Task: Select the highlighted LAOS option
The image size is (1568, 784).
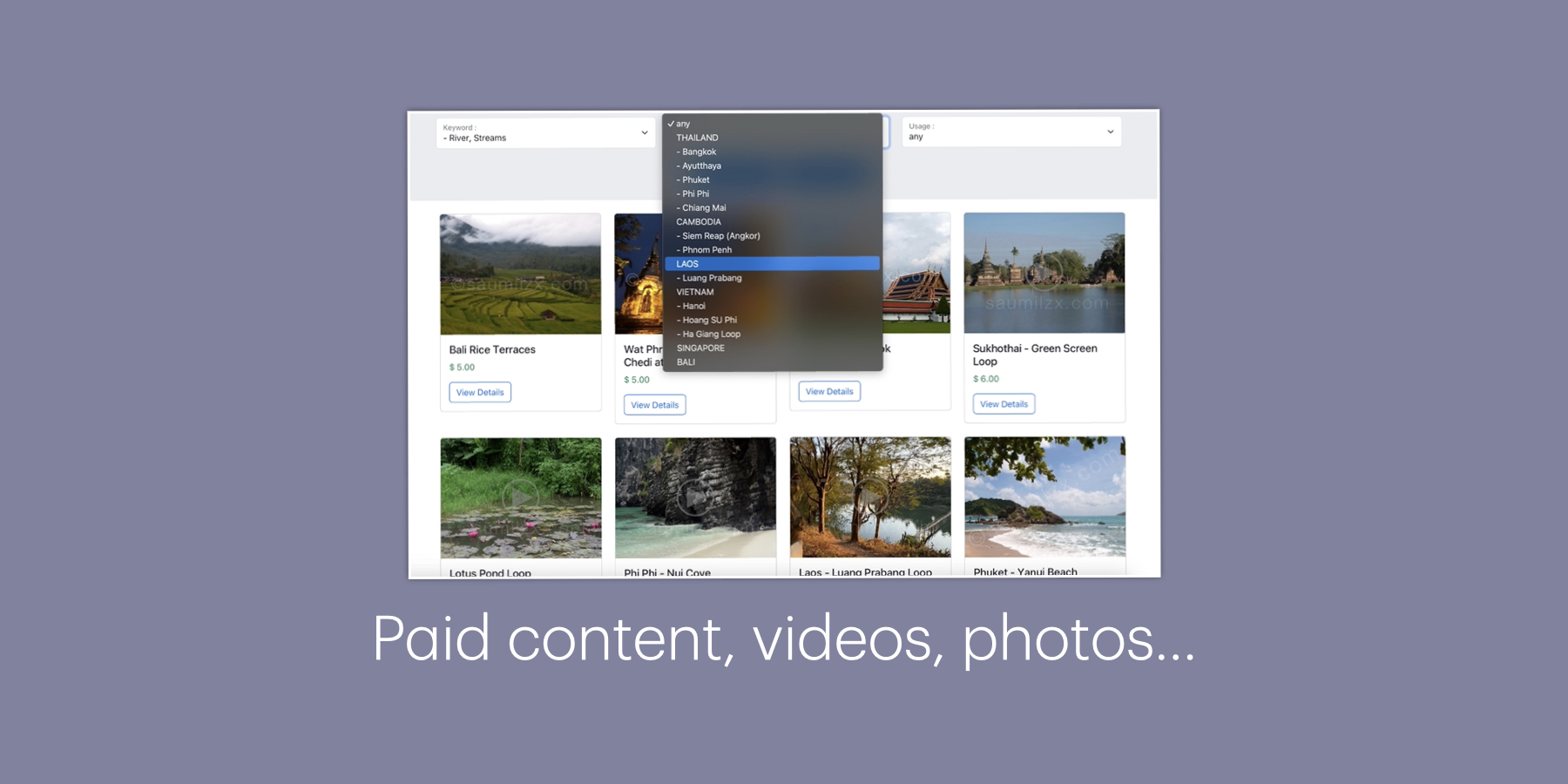Action: click(x=772, y=263)
